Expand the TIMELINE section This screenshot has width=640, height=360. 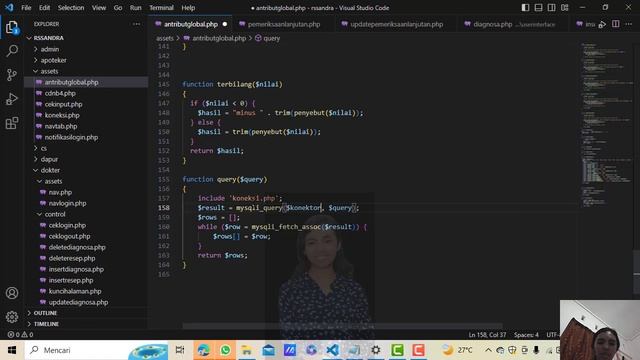pyautogui.click(x=46, y=324)
